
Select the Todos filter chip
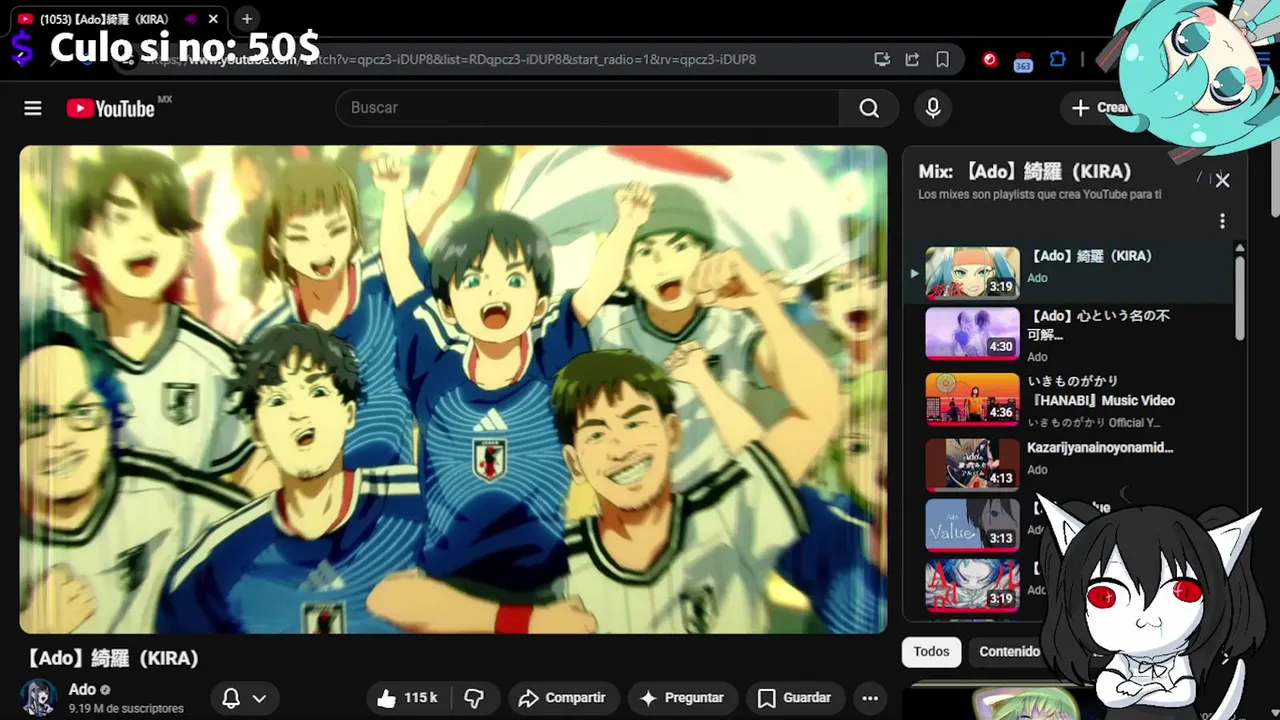[x=931, y=651]
